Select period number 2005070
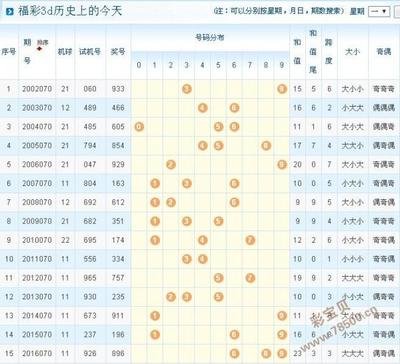This screenshot has height=364, width=400. pyautogui.click(x=37, y=146)
